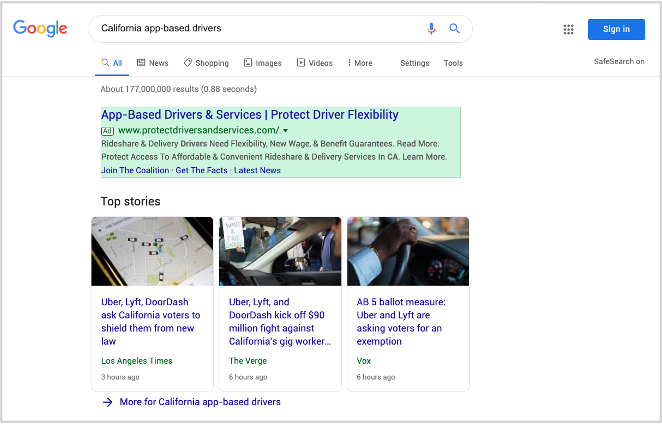Click the Sign in button

click(x=616, y=29)
